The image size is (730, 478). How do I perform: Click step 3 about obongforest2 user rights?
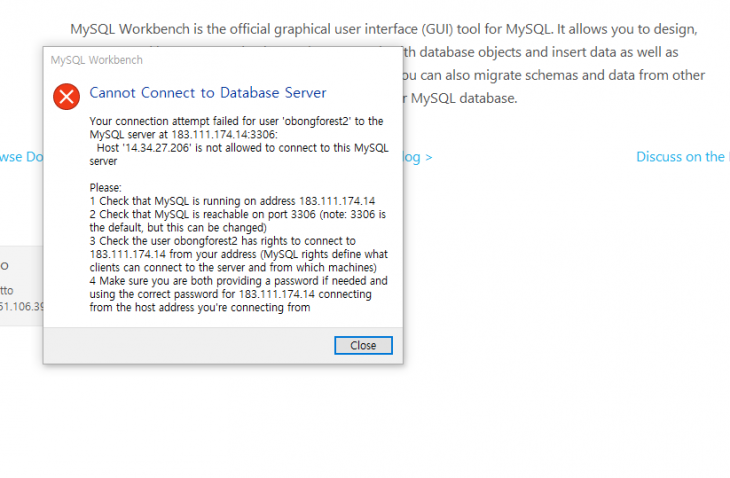coord(238,254)
